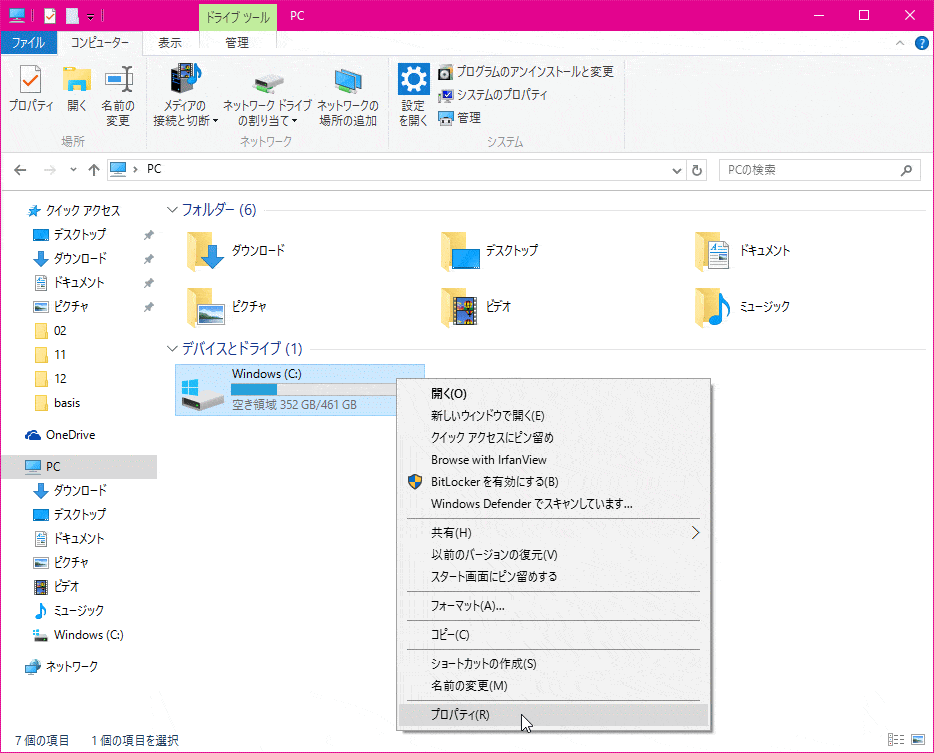
Task: Open メディアの接続と切断 dropdown
Action: coord(185,95)
